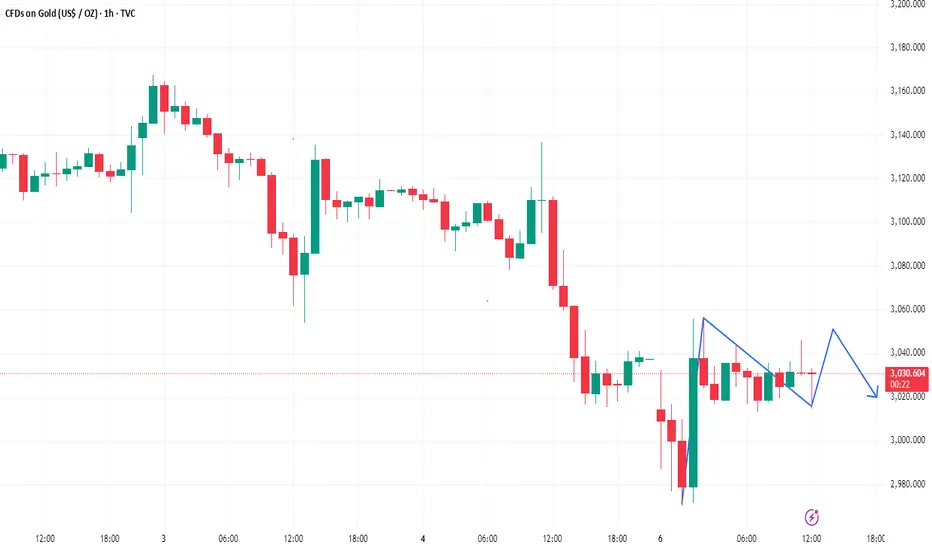Image resolution: width=932 pixels, height=550 pixels.
Task: Select the 3,000.000 price axis label
Action: point(908,440)
